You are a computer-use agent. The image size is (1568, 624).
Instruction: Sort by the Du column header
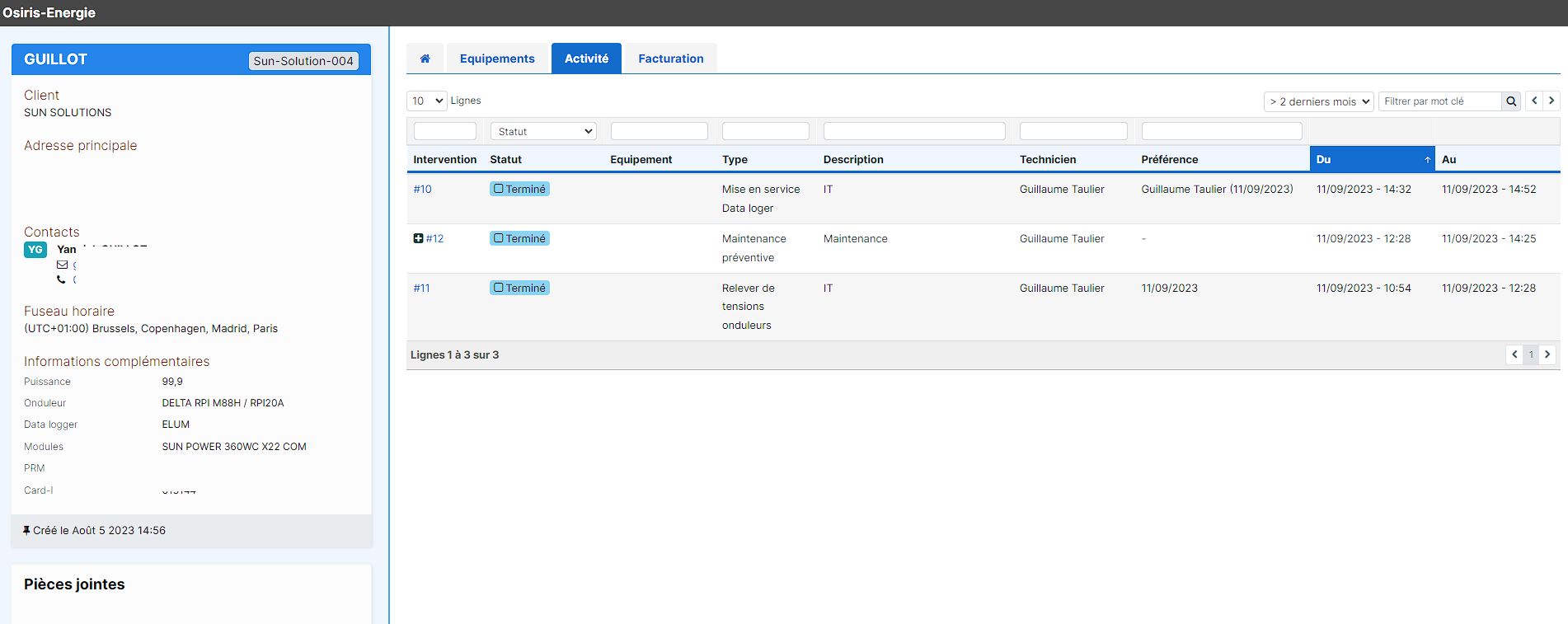pos(1371,159)
